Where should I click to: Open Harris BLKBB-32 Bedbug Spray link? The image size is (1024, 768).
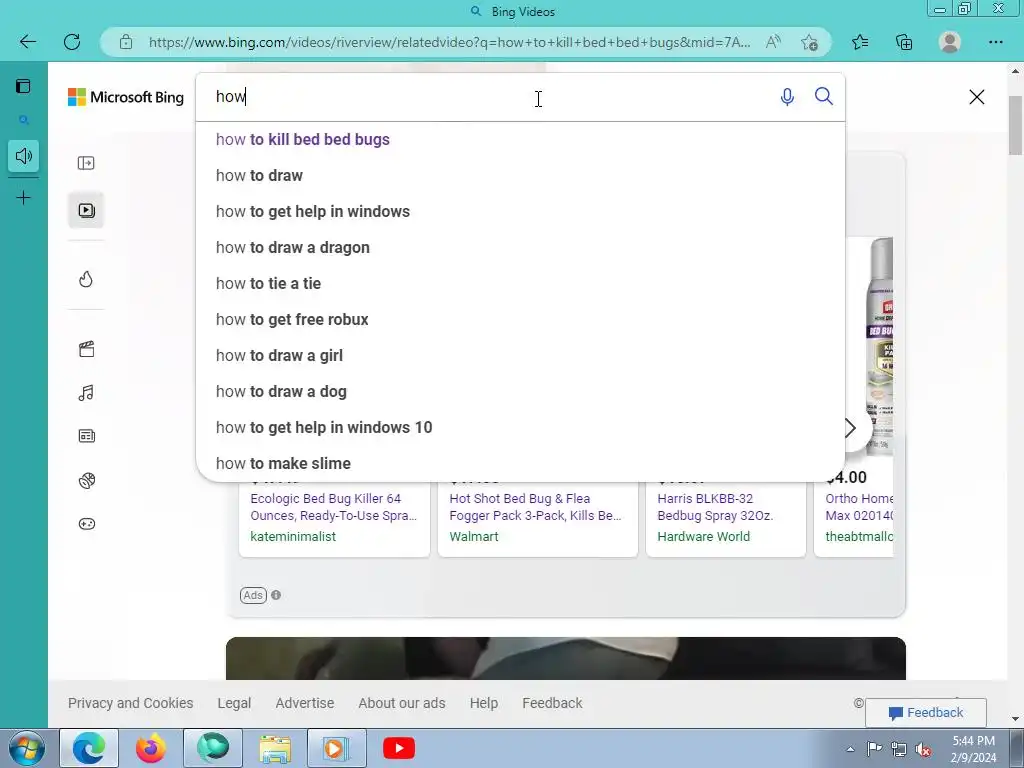[x=715, y=507]
